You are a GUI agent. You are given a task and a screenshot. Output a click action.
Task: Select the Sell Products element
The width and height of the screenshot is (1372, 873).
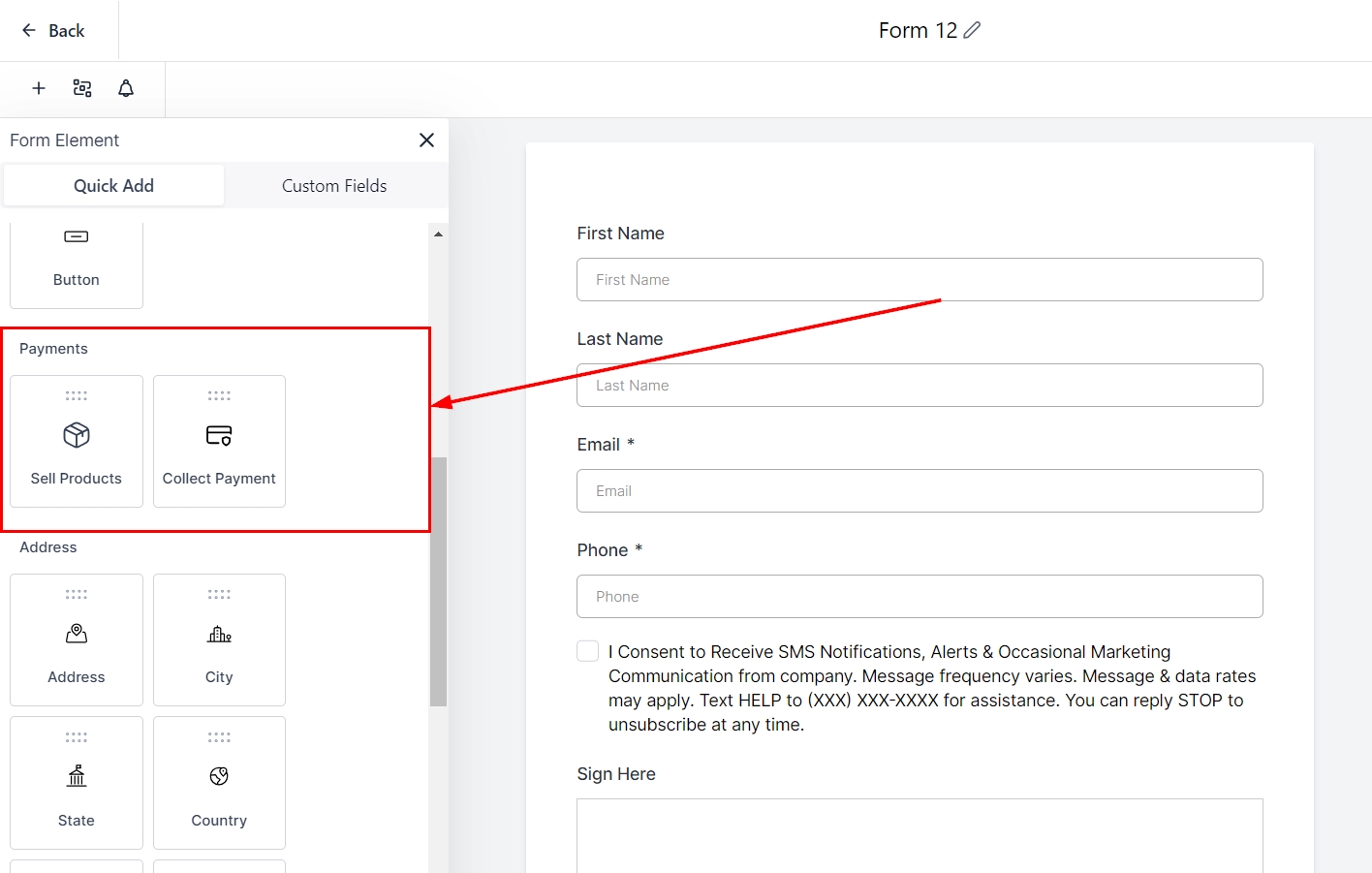[77, 441]
